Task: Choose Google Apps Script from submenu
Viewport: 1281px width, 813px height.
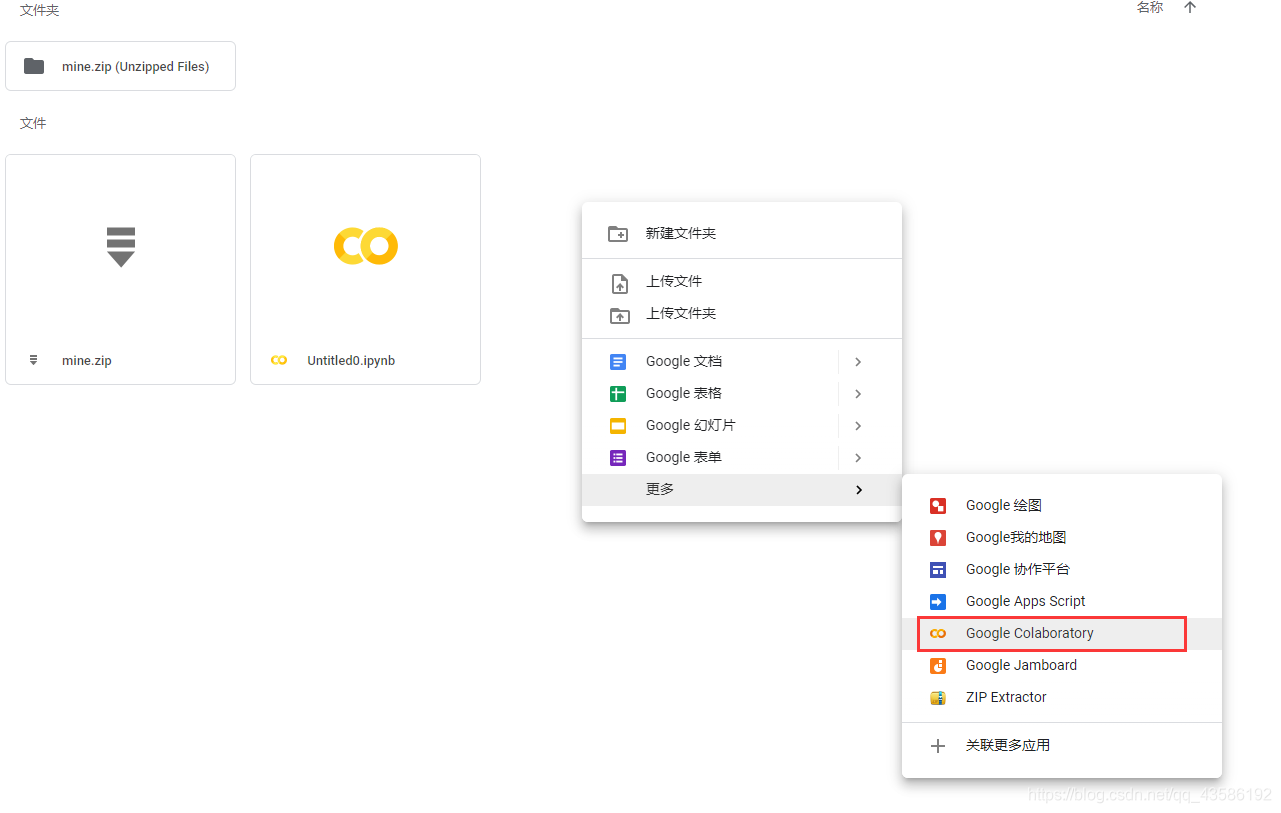Action: (1062, 602)
